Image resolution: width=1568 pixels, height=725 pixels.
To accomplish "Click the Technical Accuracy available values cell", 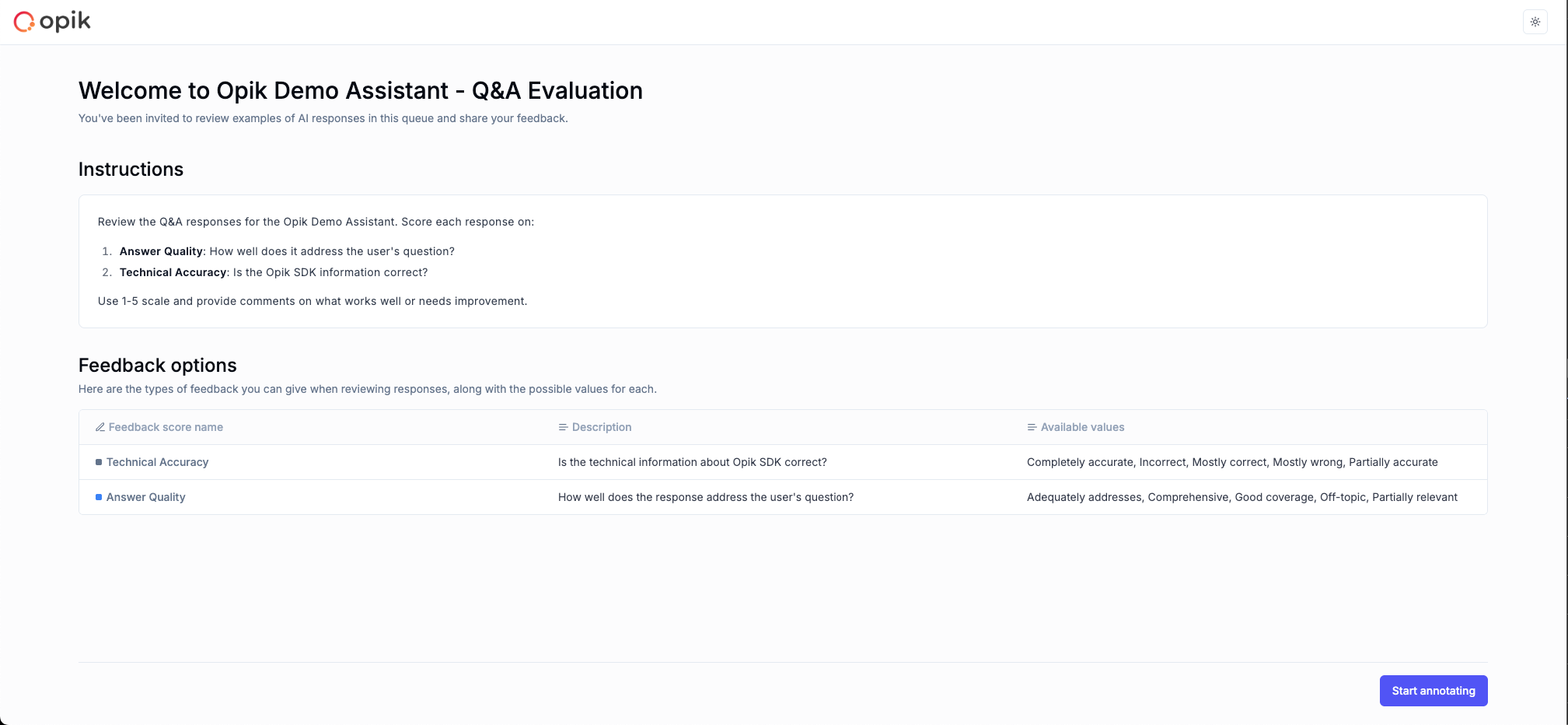I will click(x=1231, y=462).
